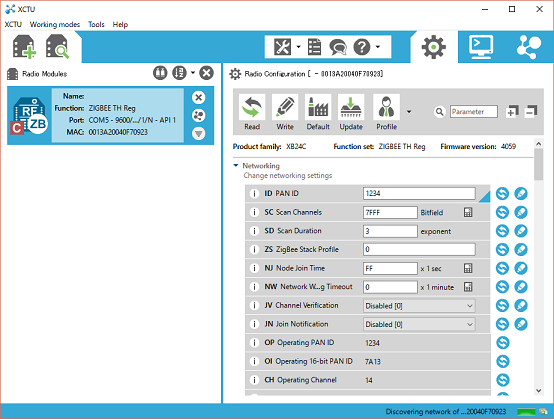Screen dimensions: 554x419
Task: Select the ZIGBEE TH Reg radio module
Action: pyautogui.click(x=111, y=116)
